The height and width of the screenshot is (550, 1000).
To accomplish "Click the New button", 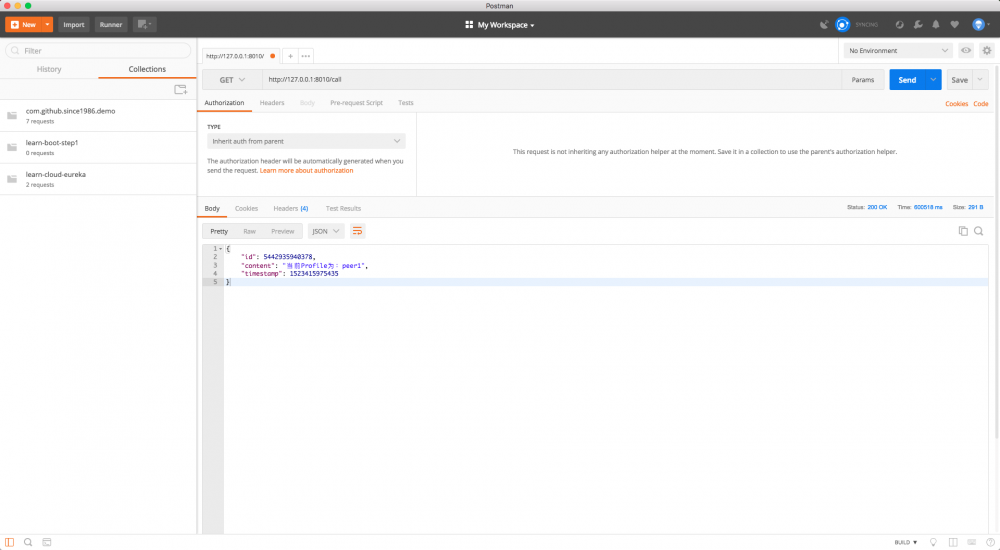I will tap(24, 24).
